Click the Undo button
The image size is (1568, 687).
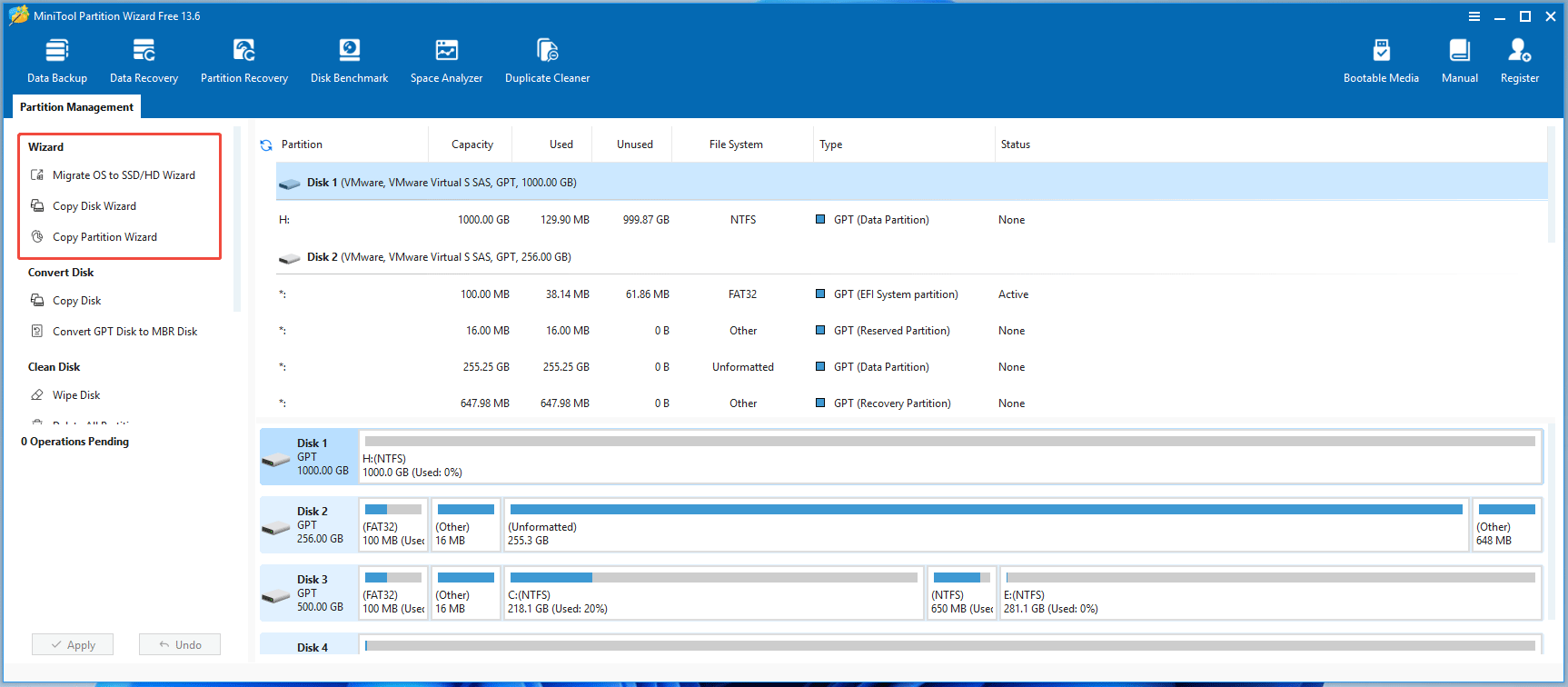(x=180, y=644)
